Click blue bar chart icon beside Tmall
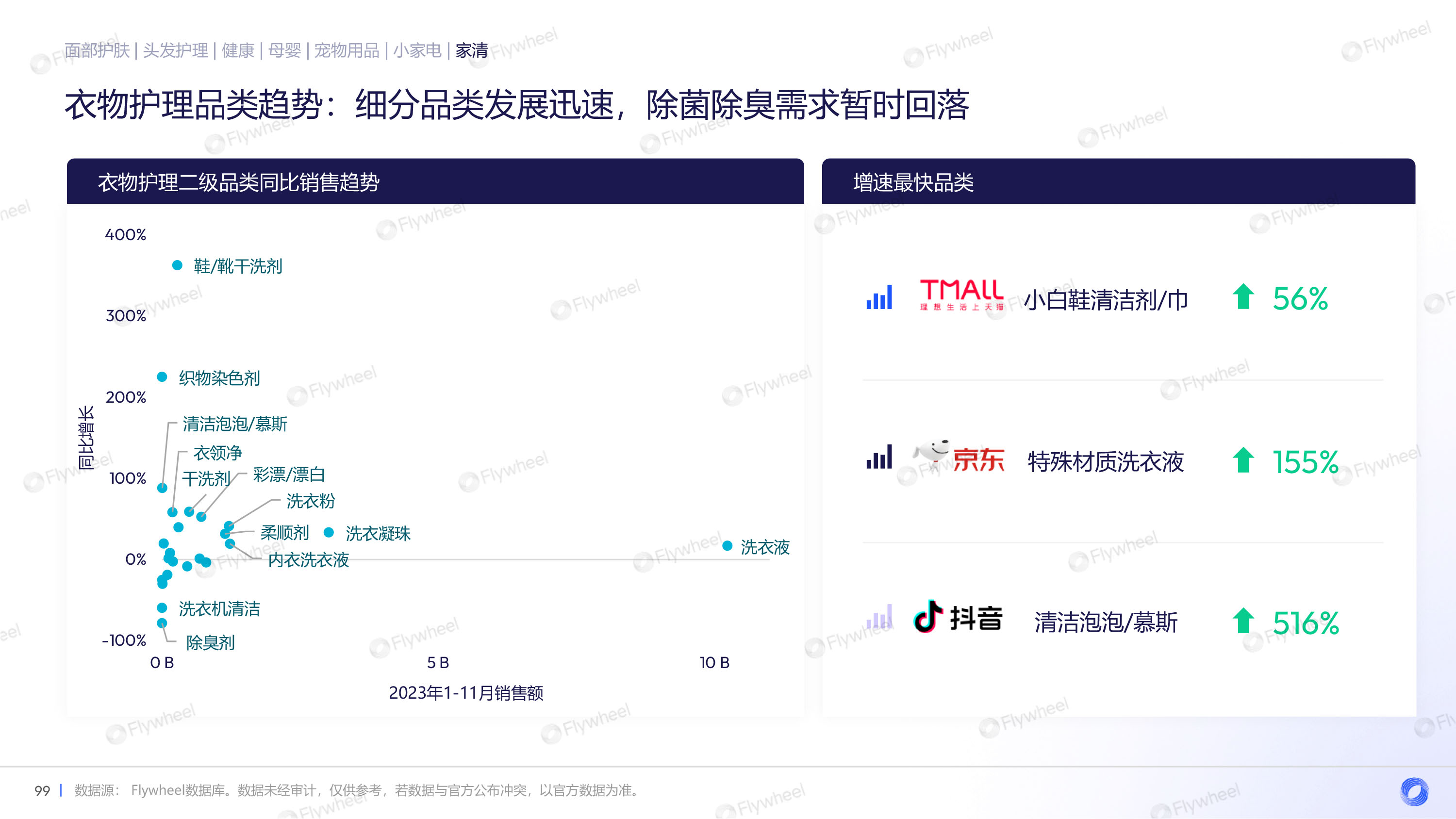This screenshot has height=819, width=1456. click(x=879, y=297)
